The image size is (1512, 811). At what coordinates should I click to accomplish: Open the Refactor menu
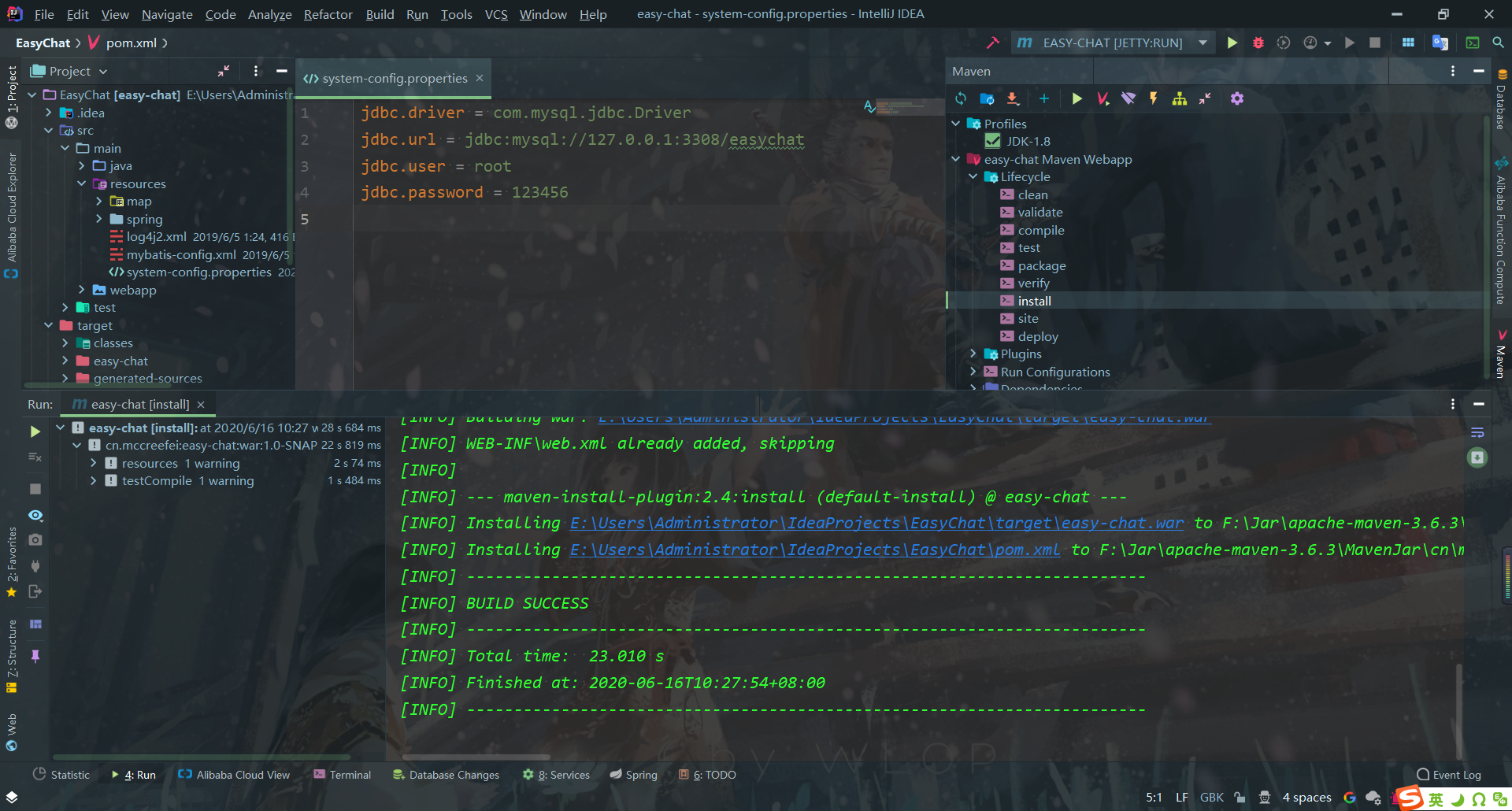click(328, 14)
